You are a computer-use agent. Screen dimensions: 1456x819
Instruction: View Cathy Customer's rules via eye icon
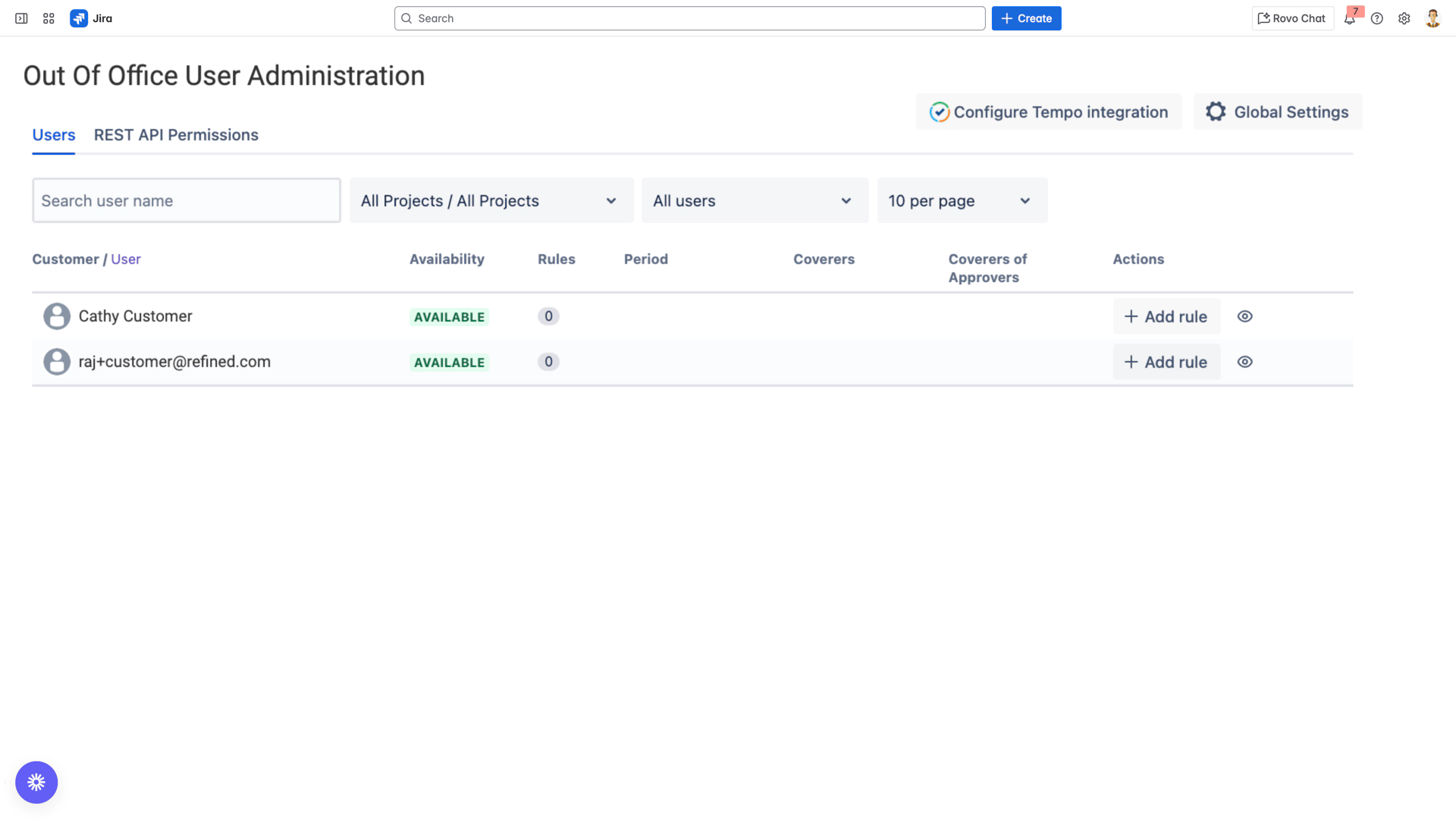(1244, 316)
